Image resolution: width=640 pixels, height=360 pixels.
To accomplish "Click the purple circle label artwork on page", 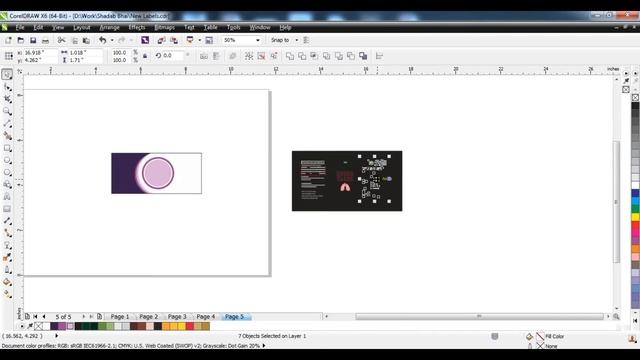I will pos(158,173).
